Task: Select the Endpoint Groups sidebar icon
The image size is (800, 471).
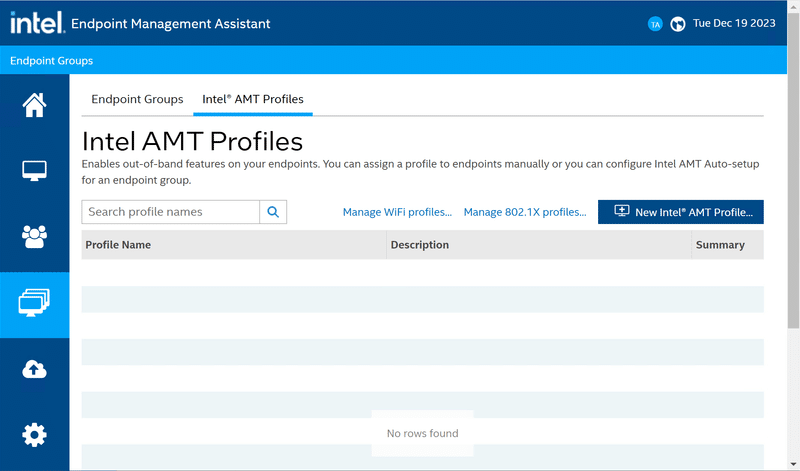Action: point(34,302)
